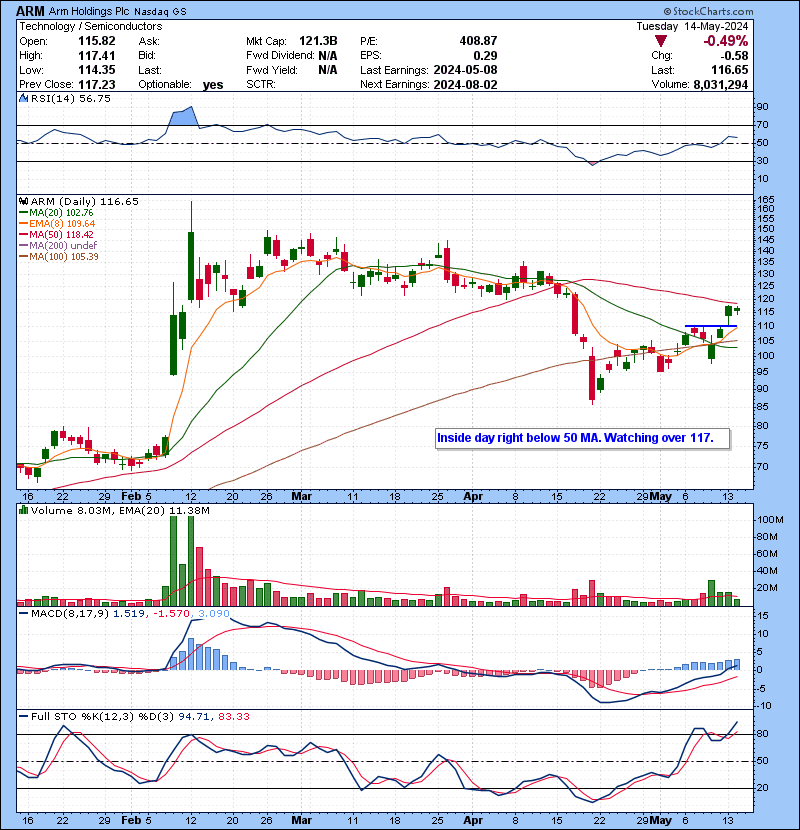Click the P/E value 408.87

click(x=478, y=41)
